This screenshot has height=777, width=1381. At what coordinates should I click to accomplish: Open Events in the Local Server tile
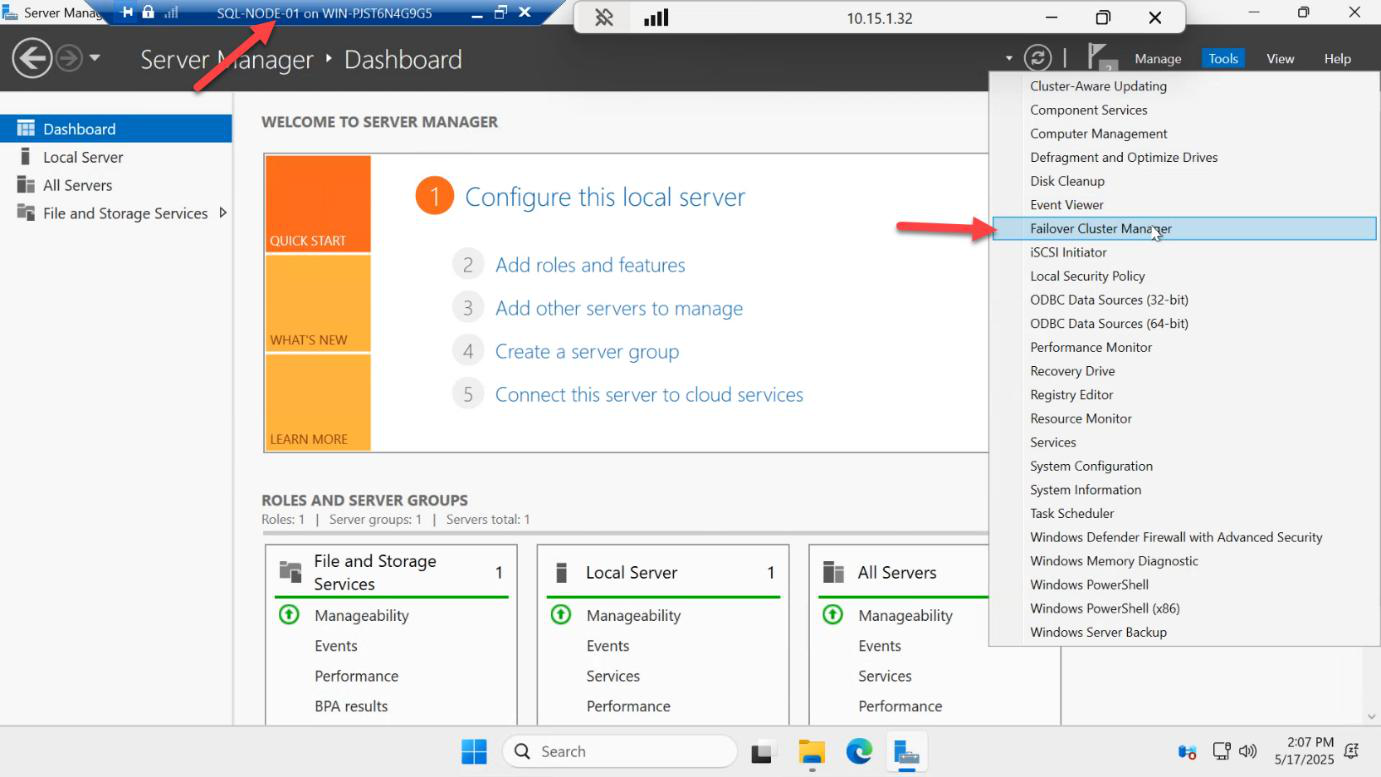tap(608, 646)
